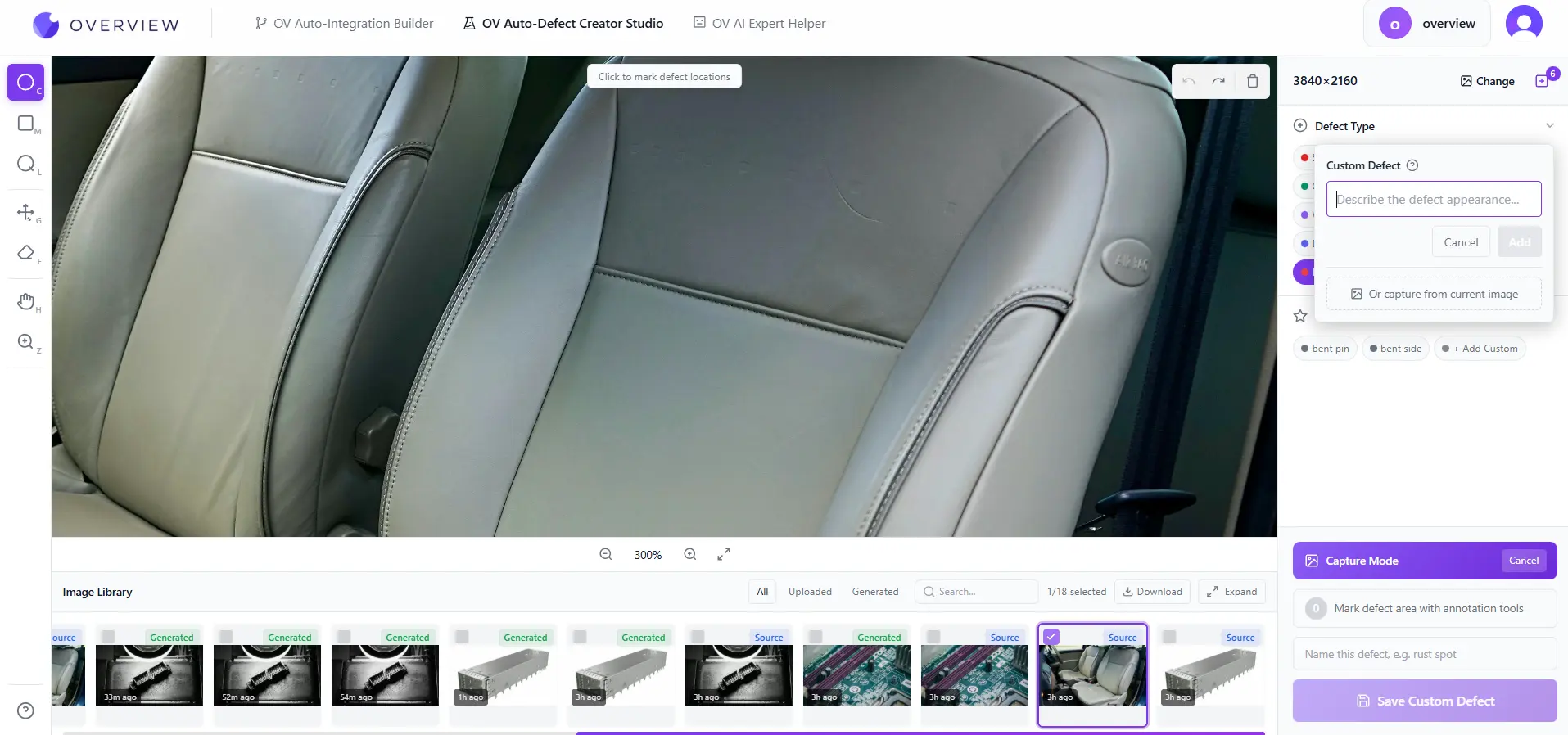Pick the eraser tool in the left toolbar
The image size is (1568, 735).
tap(25, 253)
